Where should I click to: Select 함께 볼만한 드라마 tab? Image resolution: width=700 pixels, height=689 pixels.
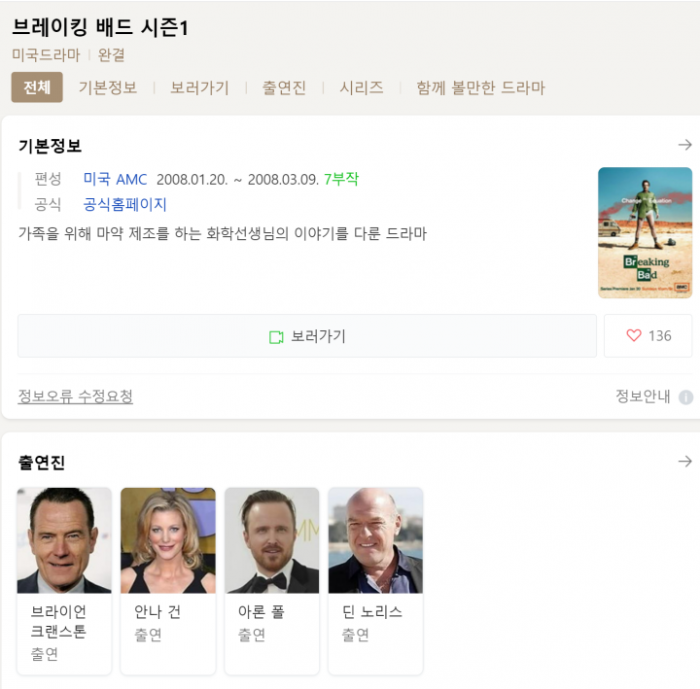[x=481, y=88]
